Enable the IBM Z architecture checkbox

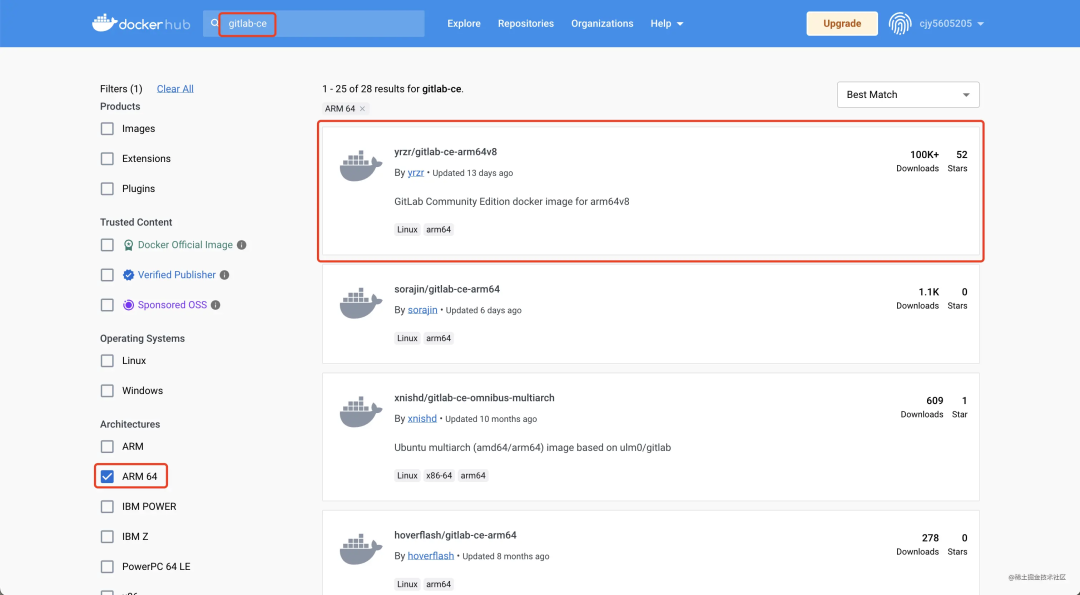click(107, 536)
